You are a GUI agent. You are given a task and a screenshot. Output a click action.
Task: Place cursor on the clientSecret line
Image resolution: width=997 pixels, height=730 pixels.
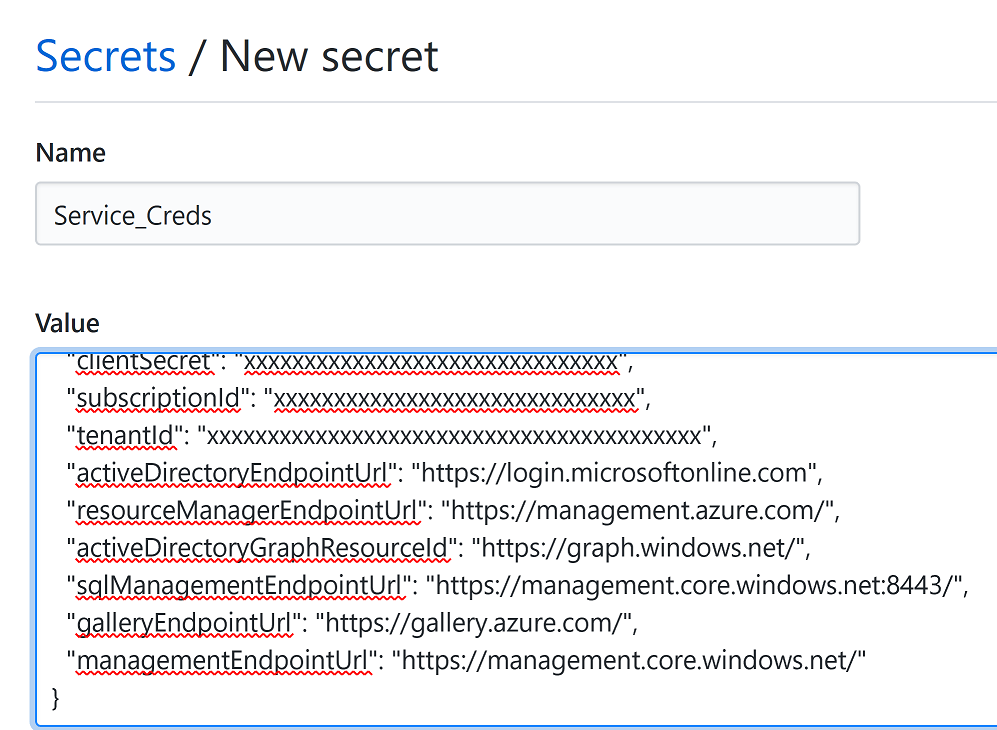click(x=350, y=362)
